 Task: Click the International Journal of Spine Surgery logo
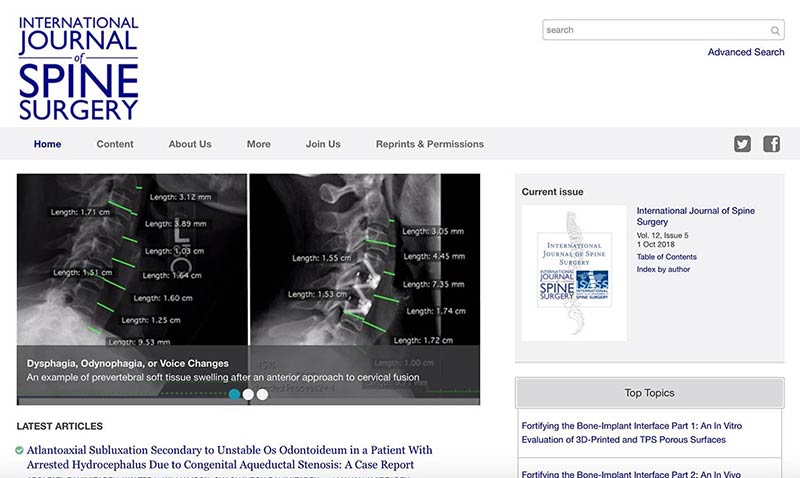click(x=79, y=68)
